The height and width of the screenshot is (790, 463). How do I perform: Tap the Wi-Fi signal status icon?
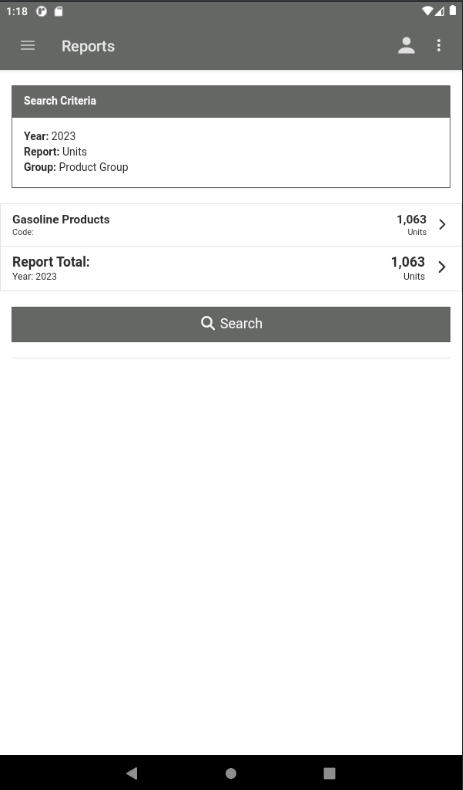[x=427, y=11]
